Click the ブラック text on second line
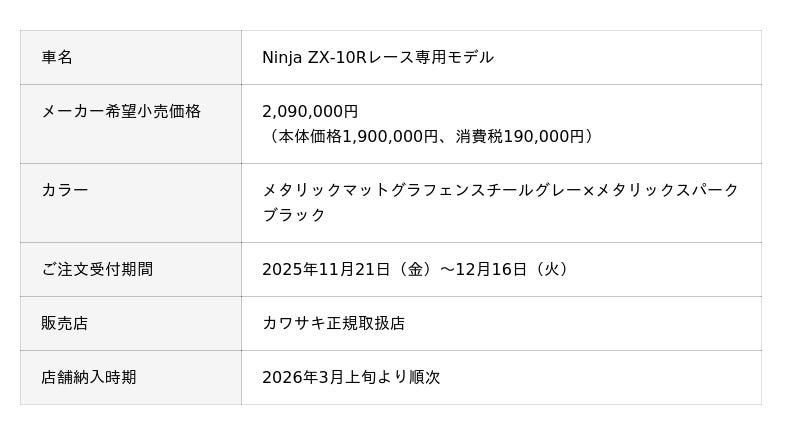 coord(294,215)
